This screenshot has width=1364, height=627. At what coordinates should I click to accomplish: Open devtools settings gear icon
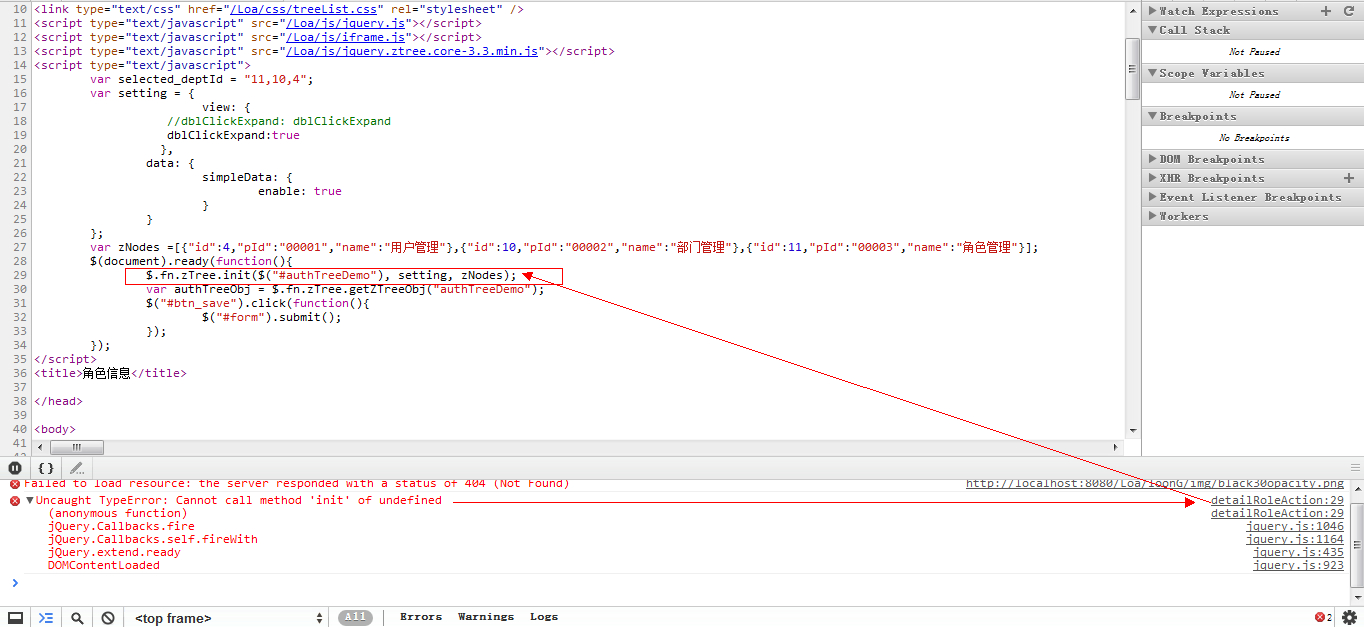(1349, 618)
